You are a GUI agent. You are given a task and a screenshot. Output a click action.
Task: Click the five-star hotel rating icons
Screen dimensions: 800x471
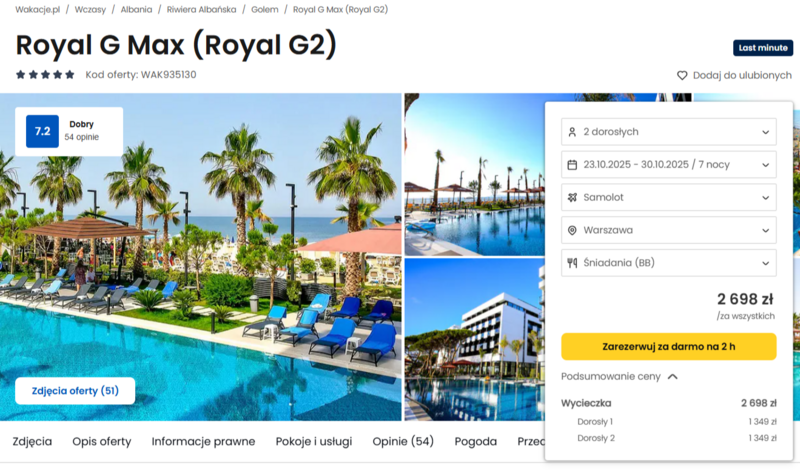[x=45, y=75]
